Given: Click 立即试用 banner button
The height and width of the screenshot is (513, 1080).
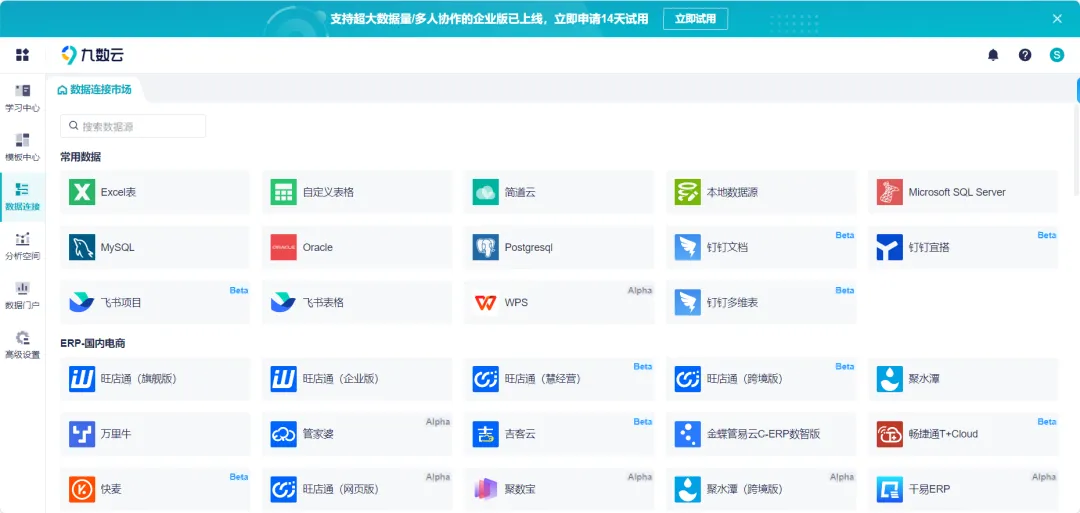Looking at the screenshot, I should (x=695, y=19).
